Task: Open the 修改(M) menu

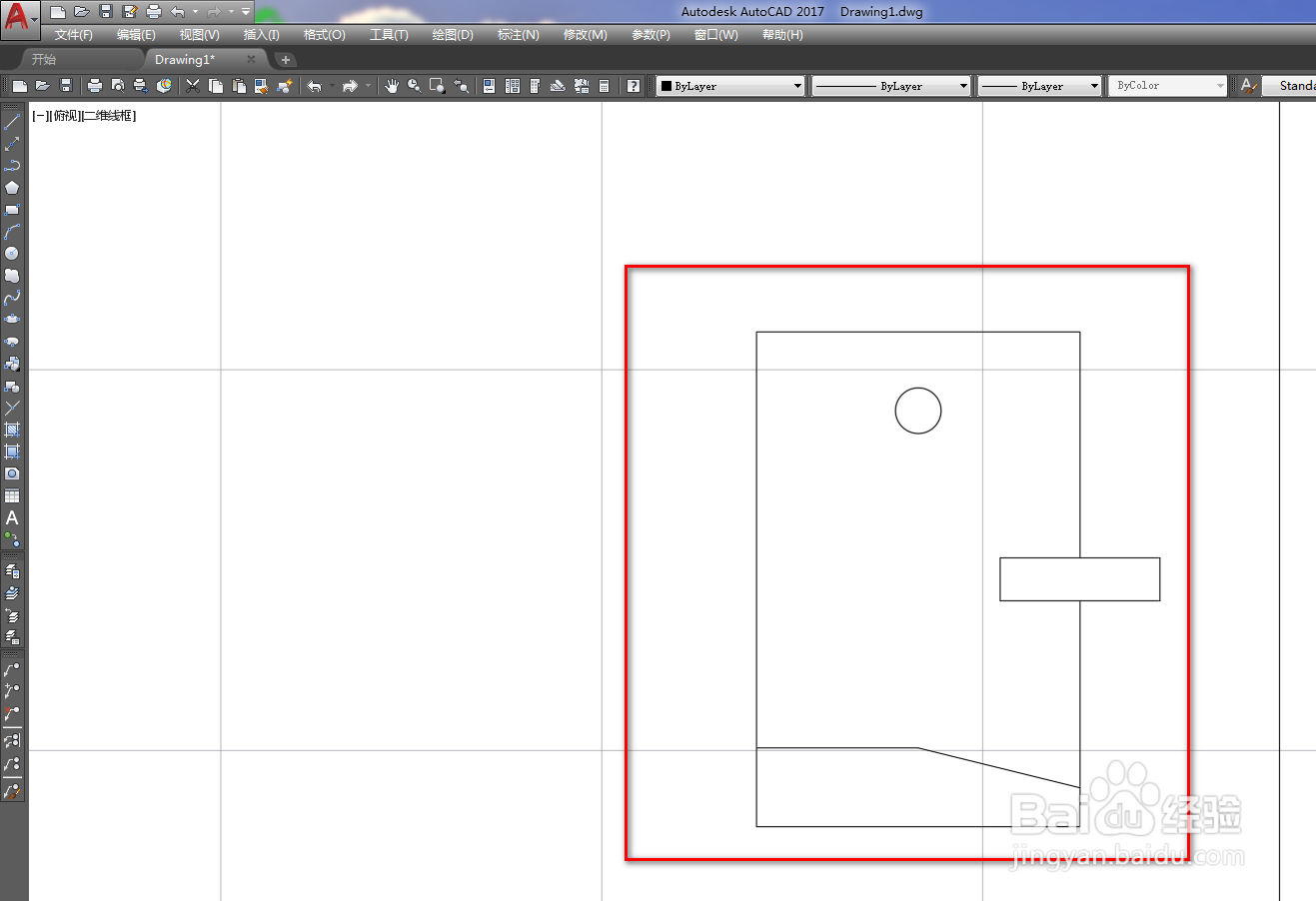Action: [586, 35]
